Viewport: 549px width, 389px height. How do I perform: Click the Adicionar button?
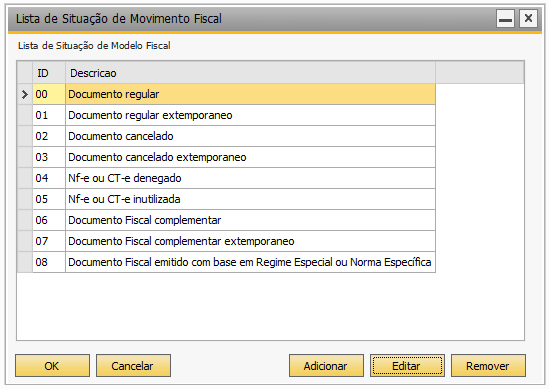tap(326, 366)
